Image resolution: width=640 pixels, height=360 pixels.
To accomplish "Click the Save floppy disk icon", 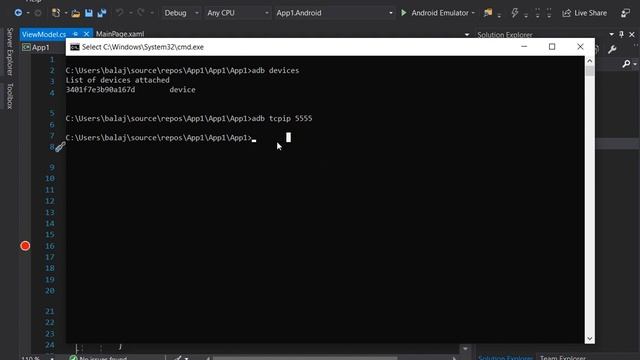I will [x=89, y=13].
